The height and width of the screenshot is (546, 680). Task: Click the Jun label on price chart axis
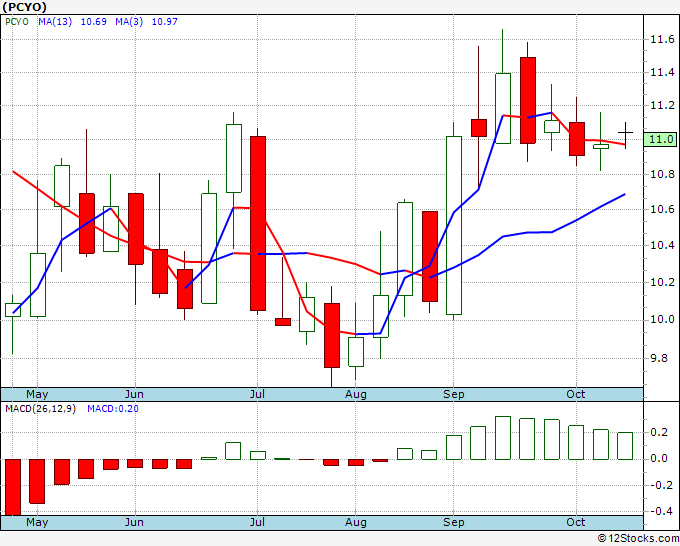click(x=134, y=394)
